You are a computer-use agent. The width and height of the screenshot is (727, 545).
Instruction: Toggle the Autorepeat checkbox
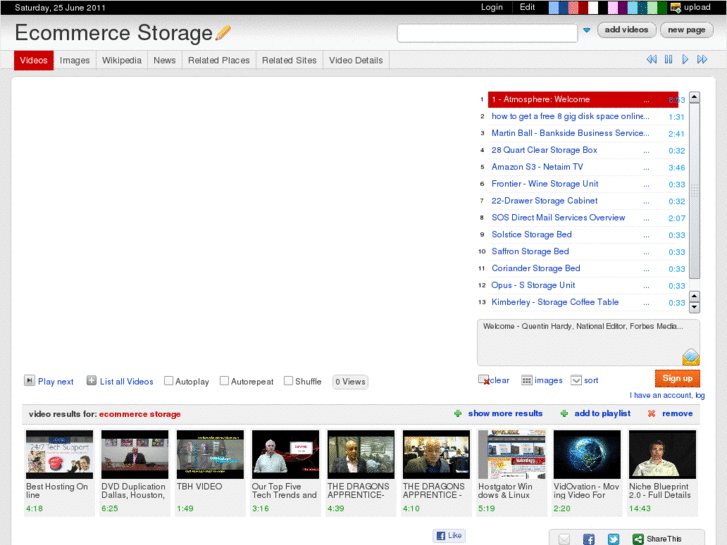(x=225, y=381)
